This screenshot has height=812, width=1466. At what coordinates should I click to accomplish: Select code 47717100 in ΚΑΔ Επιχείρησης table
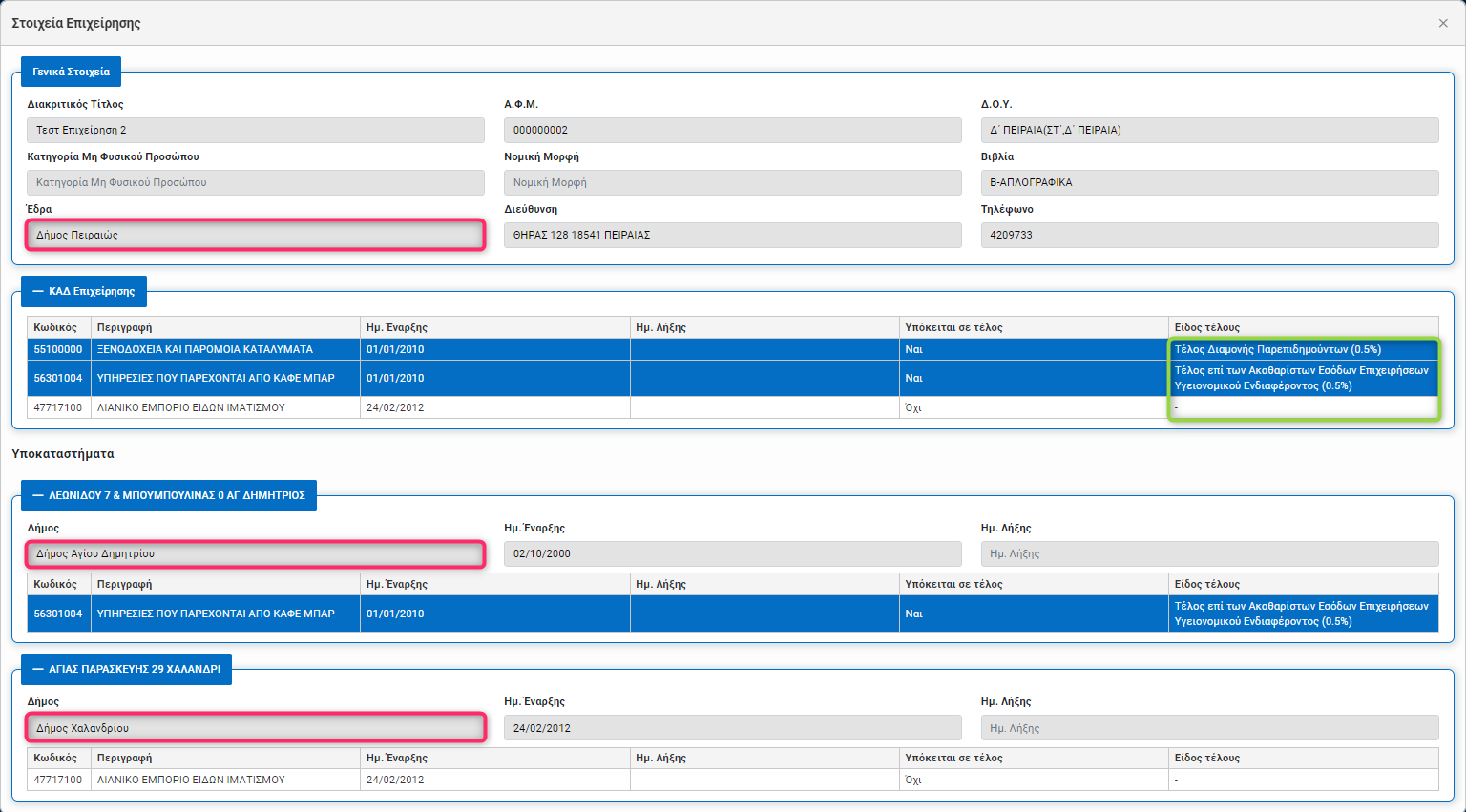coord(59,407)
